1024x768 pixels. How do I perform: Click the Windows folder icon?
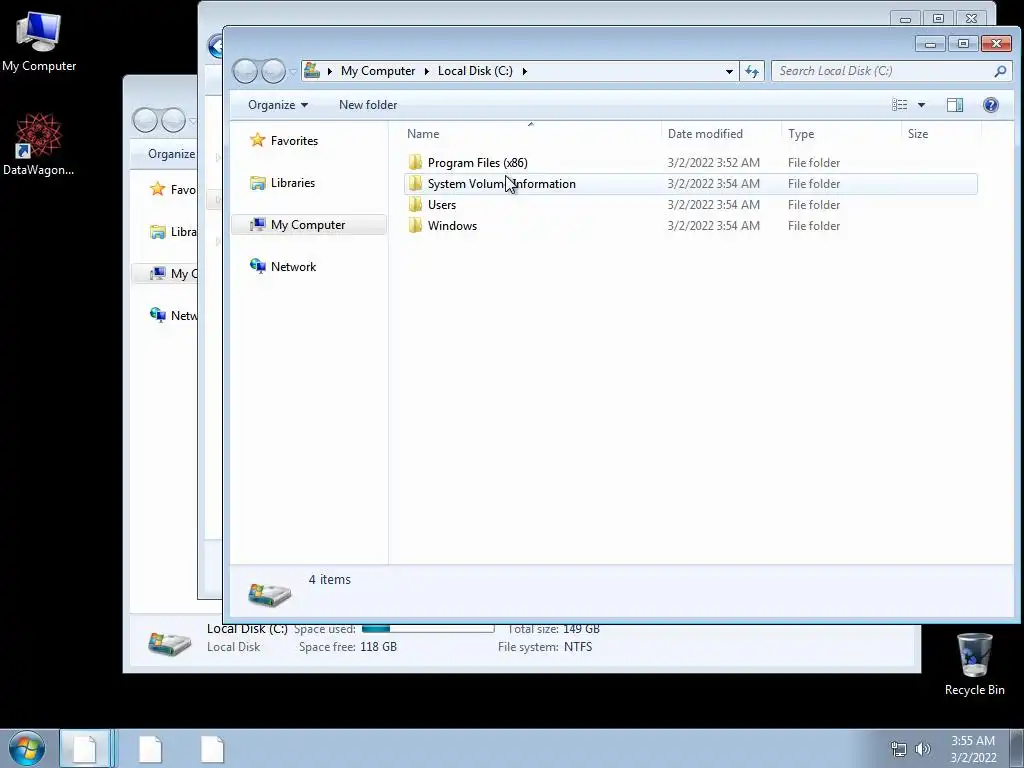[x=415, y=225]
